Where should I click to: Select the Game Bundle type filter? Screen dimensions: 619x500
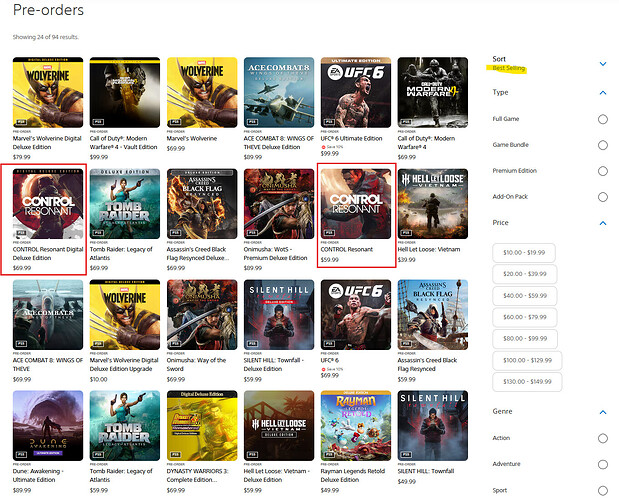click(602, 145)
